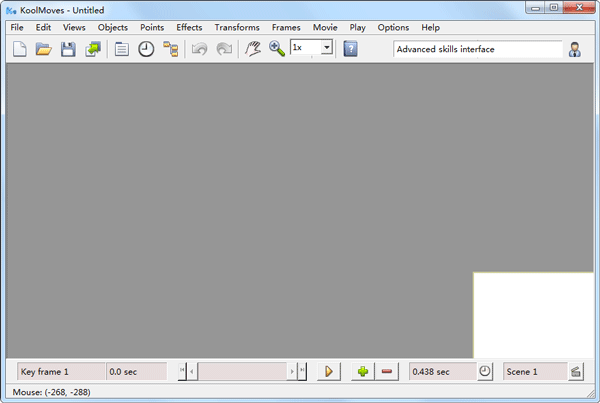Click the Key frame 1 field
Viewport: 600px width, 403px height.
[x=61, y=372]
